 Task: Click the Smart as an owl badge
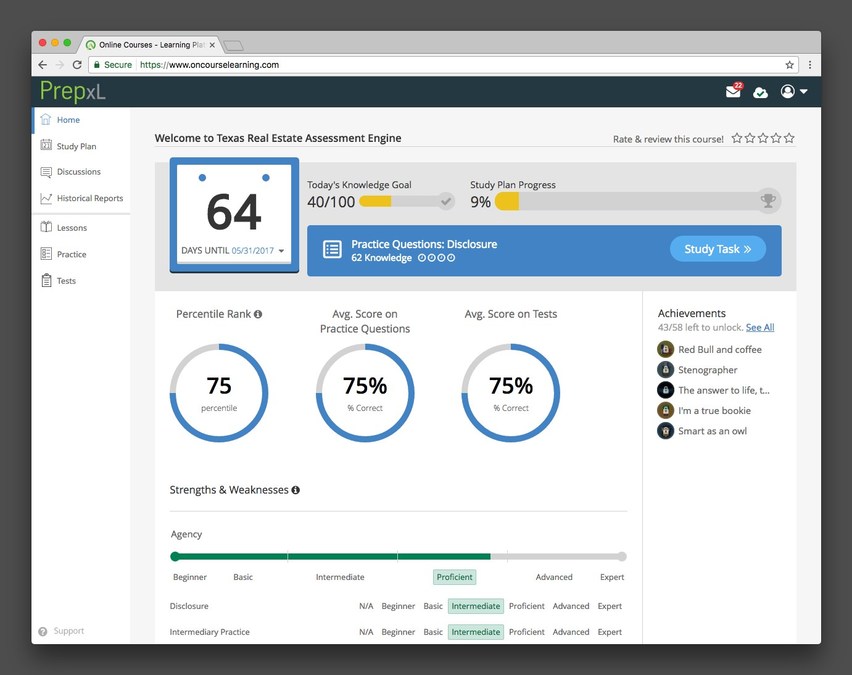(x=665, y=431)
